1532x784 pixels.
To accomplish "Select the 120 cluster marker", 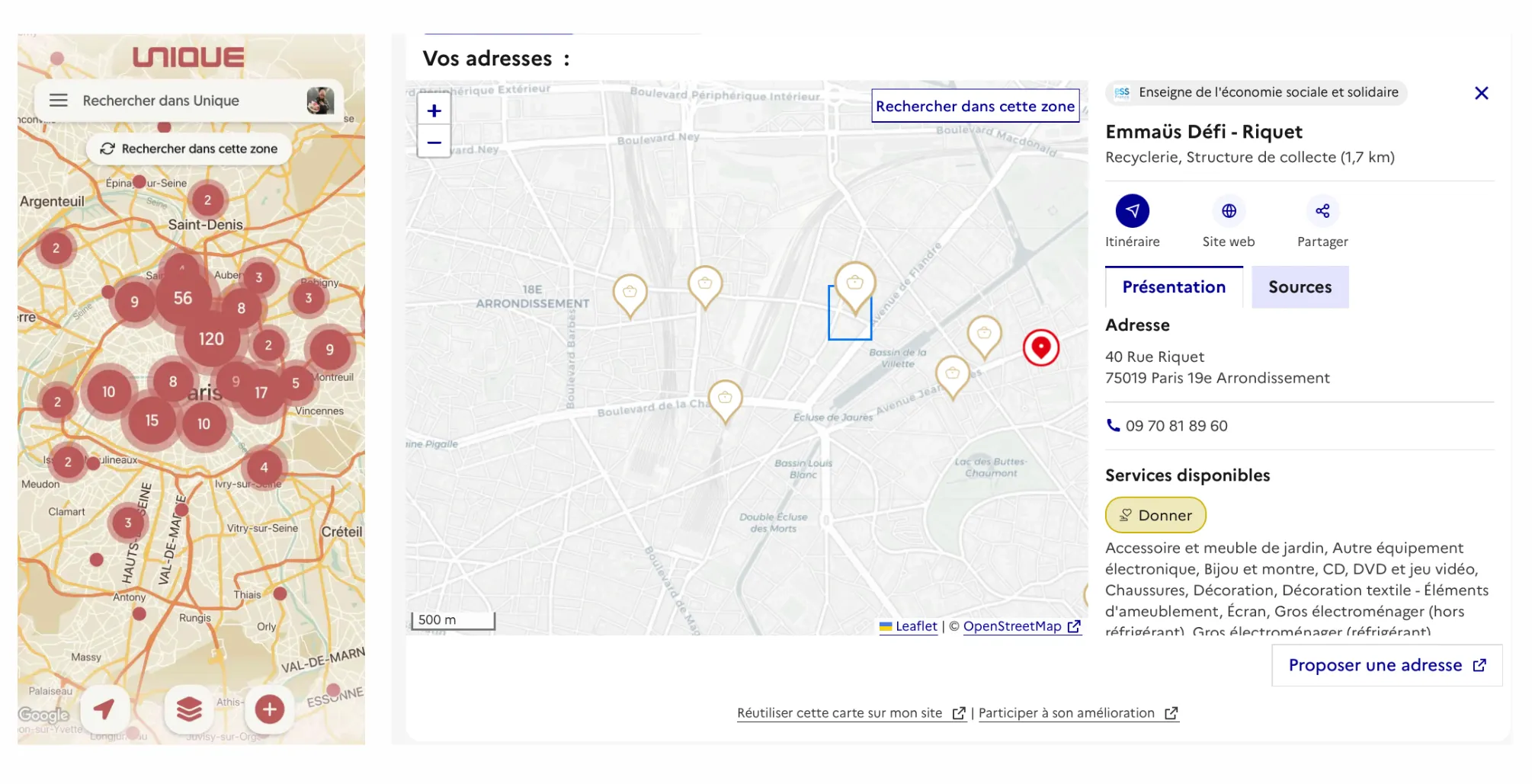I will [211, 339].
